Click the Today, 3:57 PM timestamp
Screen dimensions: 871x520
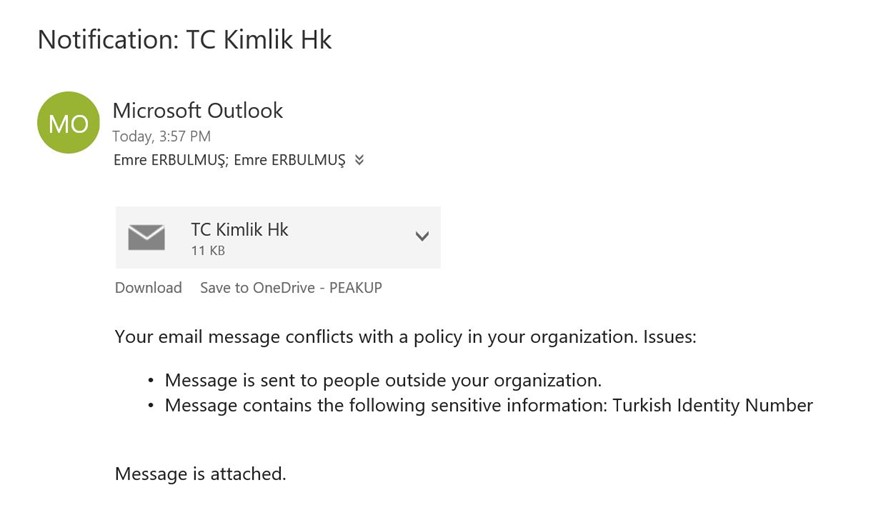[162, 136]
